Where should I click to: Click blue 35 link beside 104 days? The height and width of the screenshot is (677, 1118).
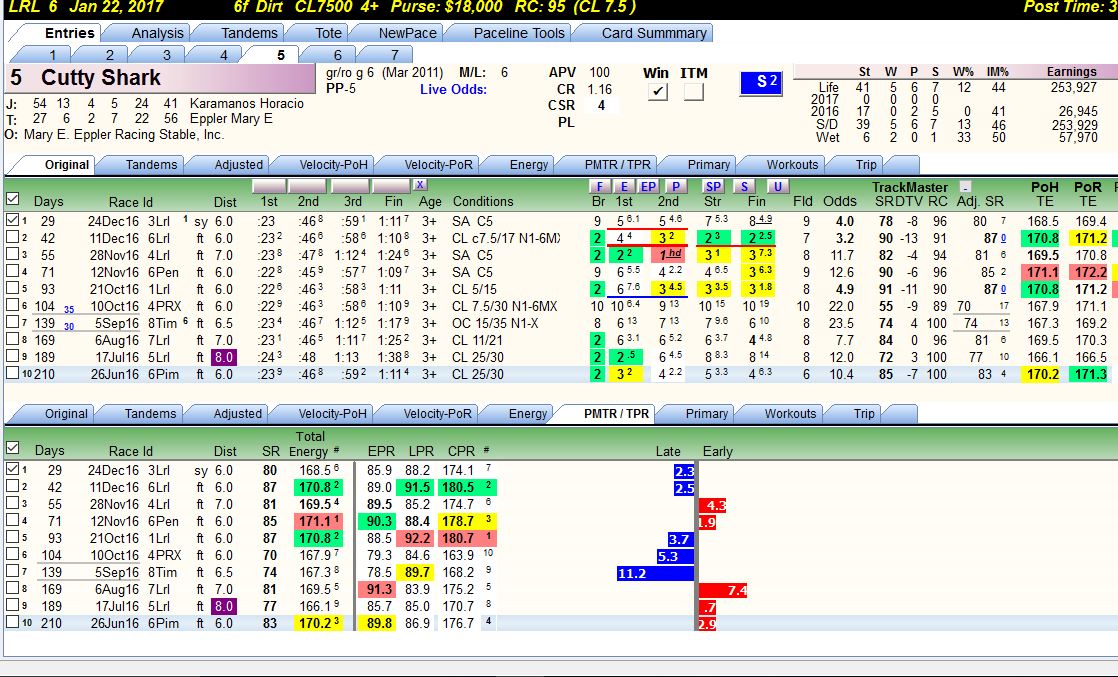click(68, 310)
